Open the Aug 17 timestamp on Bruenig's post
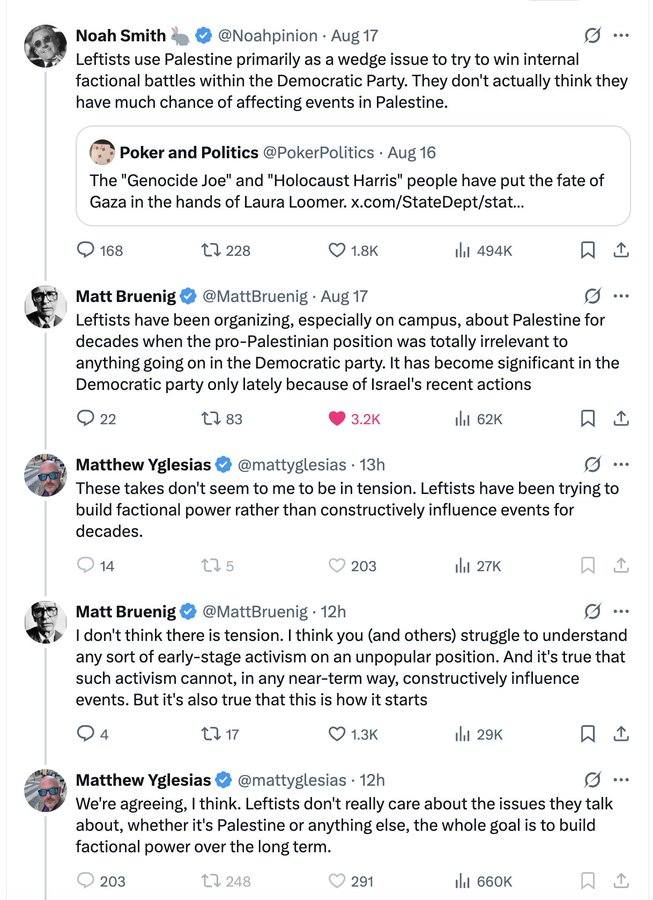Image resolution: width=653 pixels, height=900 pixels. click(344, 296)
